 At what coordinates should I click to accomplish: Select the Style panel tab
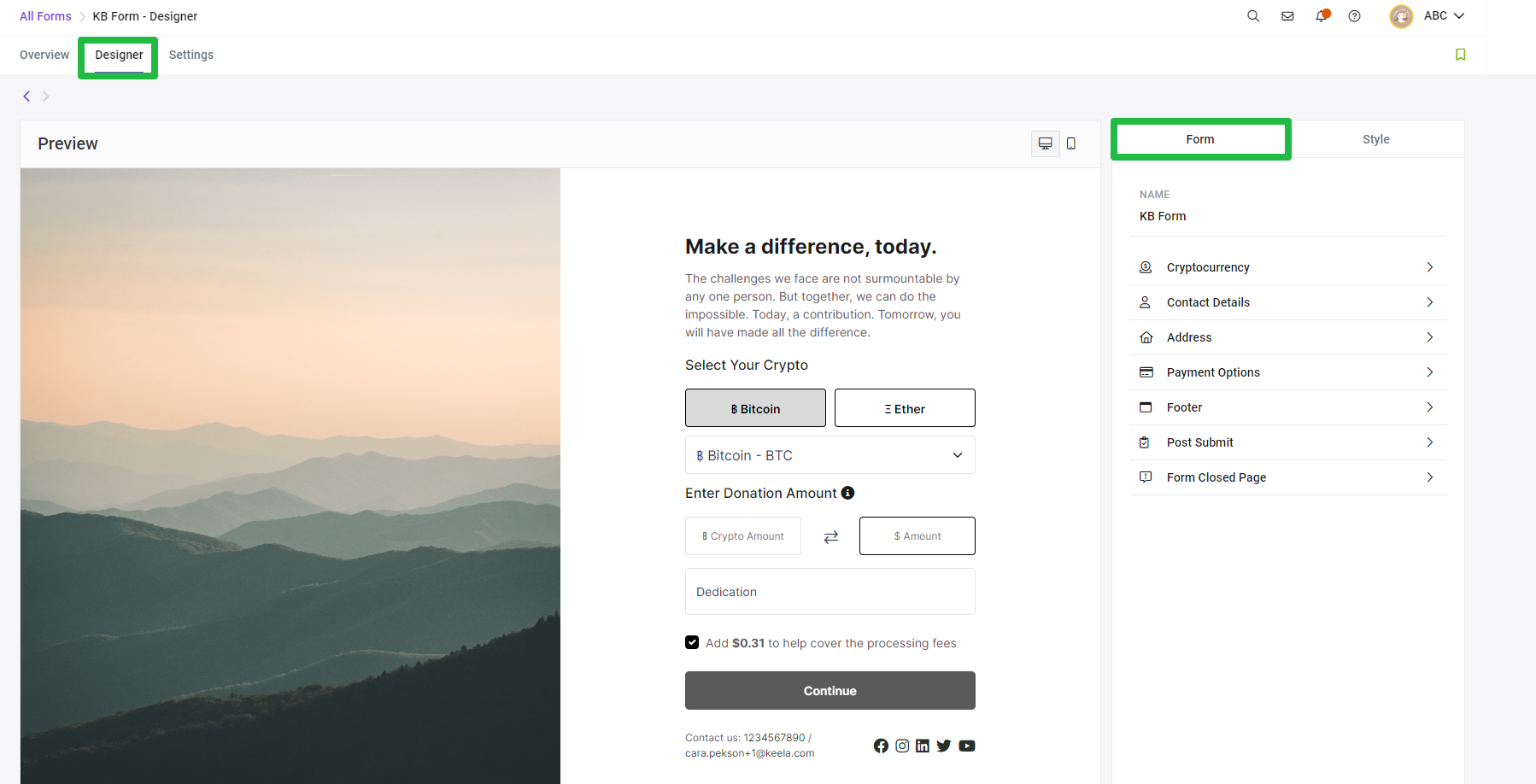1375,139
